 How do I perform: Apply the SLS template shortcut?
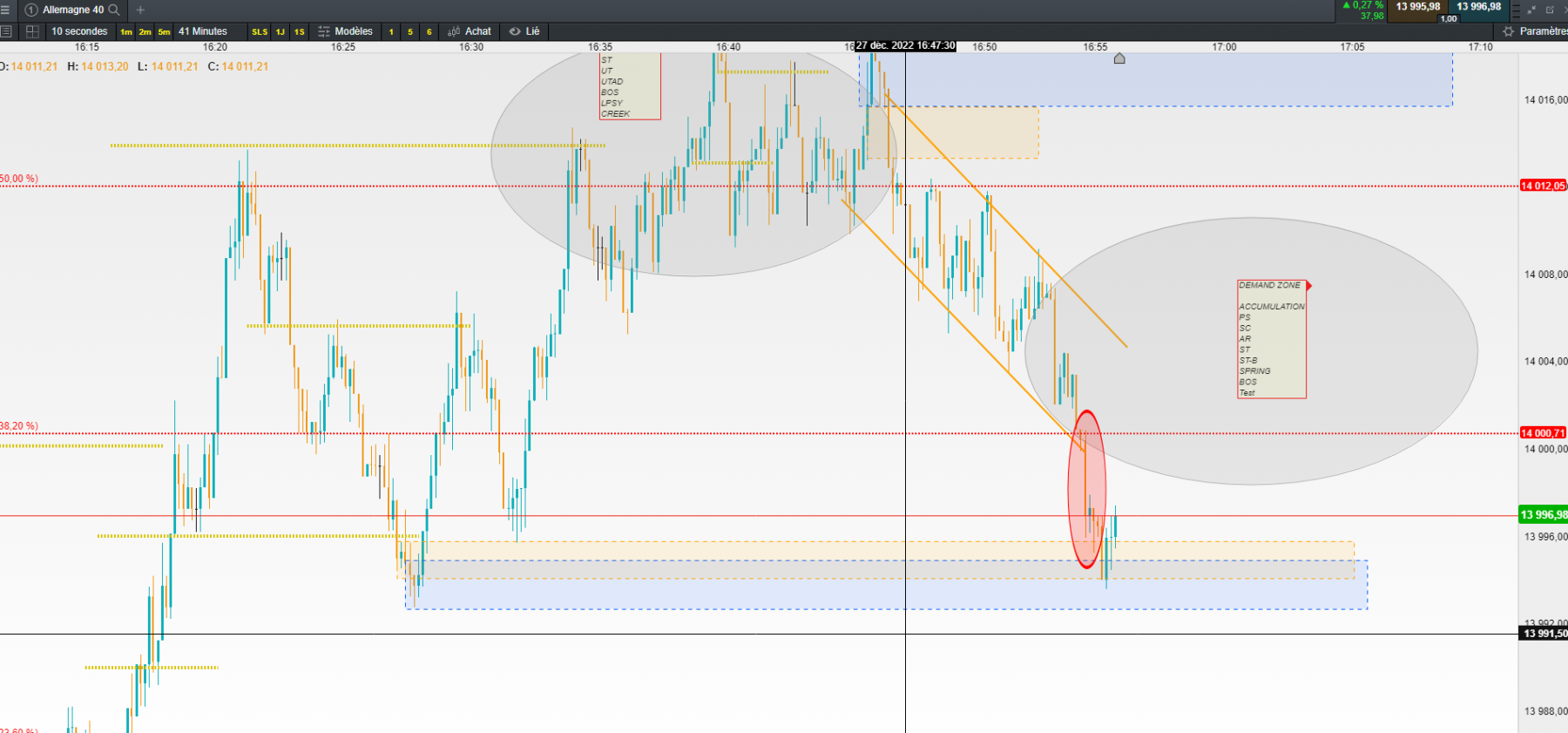260,32
